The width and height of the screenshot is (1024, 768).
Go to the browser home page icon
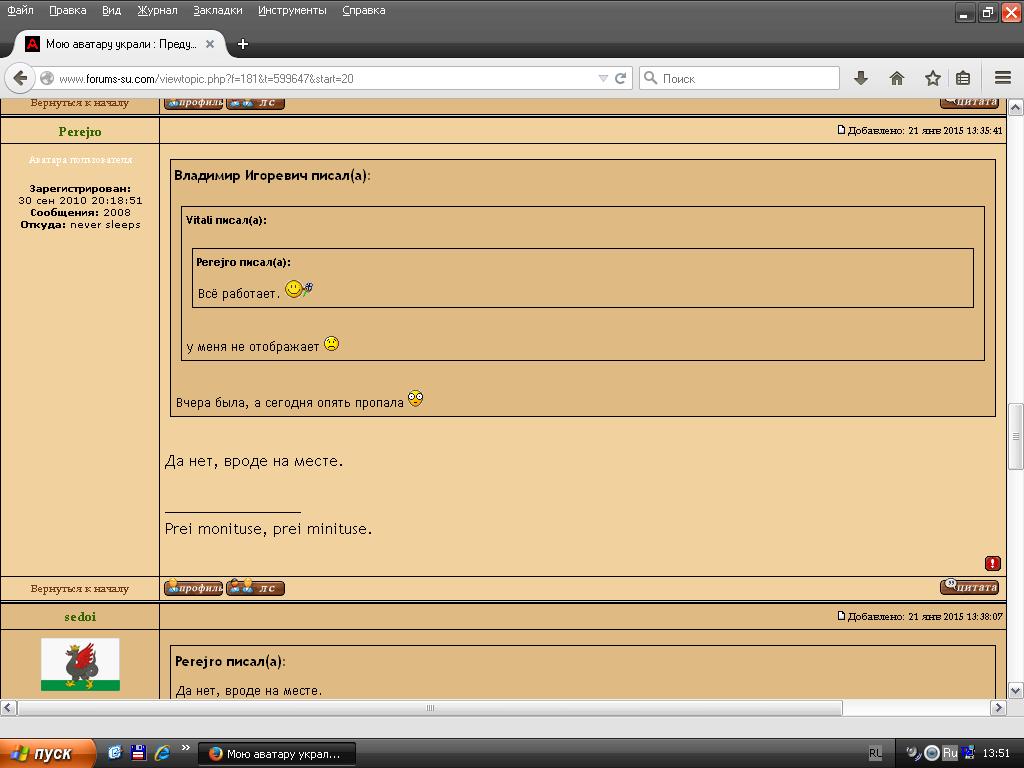click(x=897, y=78)
